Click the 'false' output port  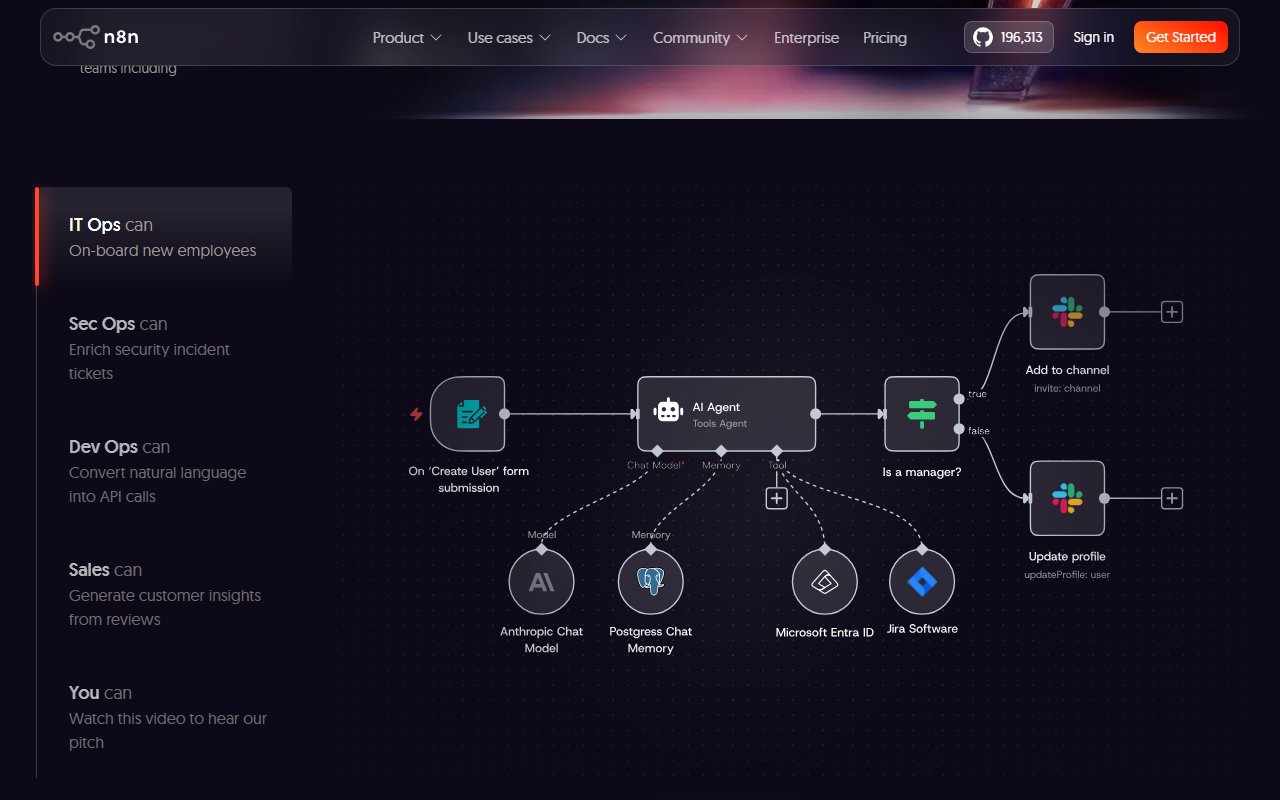959,429
